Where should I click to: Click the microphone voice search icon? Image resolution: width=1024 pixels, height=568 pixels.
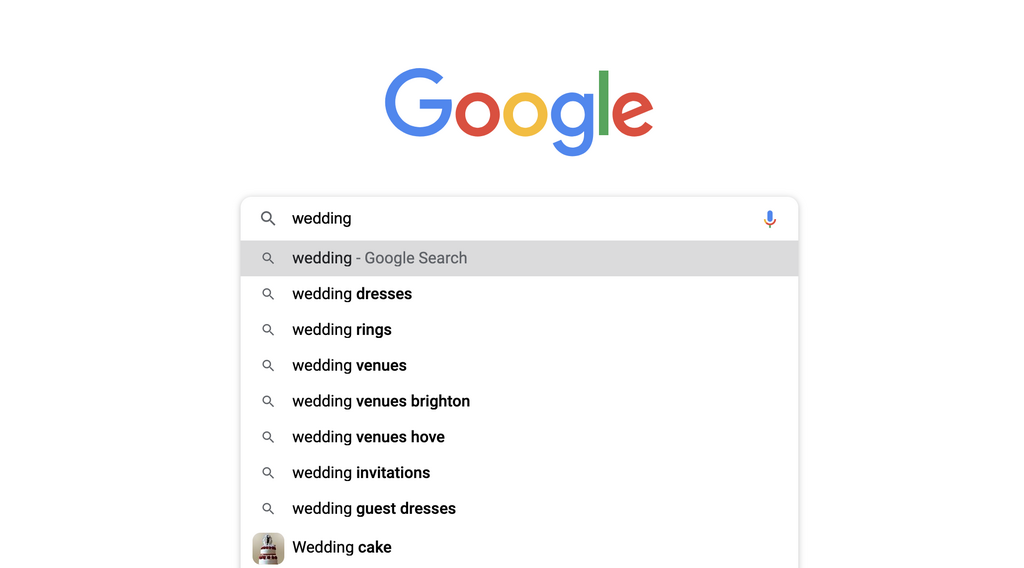(x=769, y=219)
